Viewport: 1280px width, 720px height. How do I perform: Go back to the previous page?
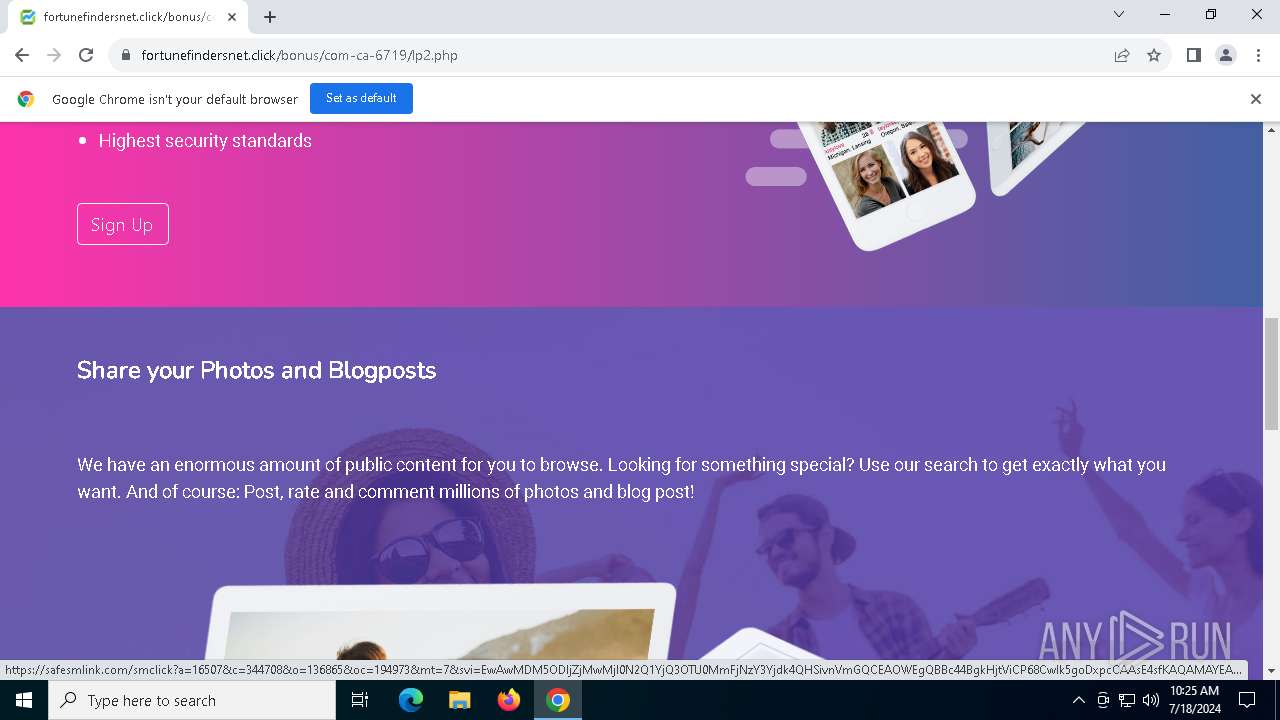point(22,55)
